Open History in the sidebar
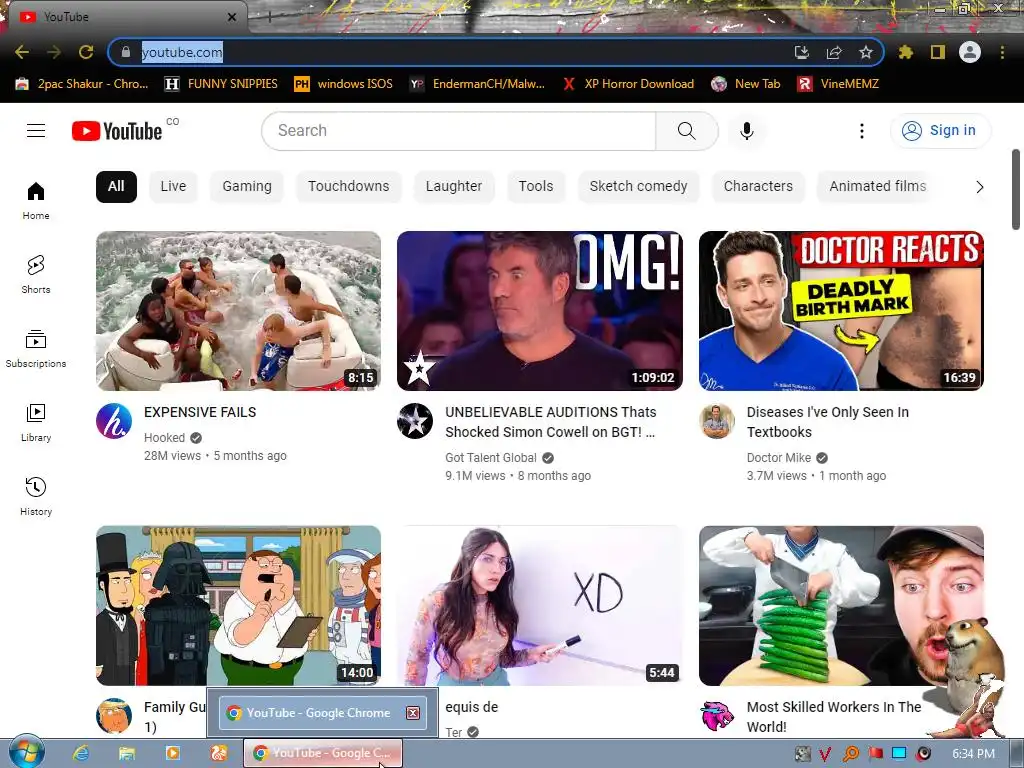The height and width of the screenshot is (768, 1024). 36,497
